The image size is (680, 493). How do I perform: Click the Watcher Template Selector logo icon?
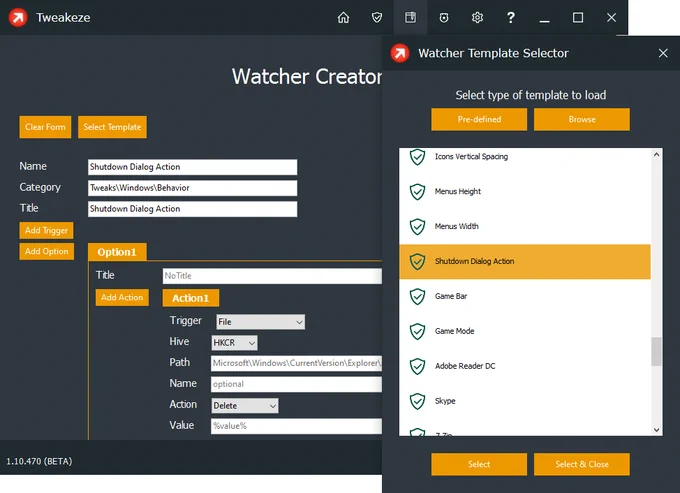click(x=399, y=53)
